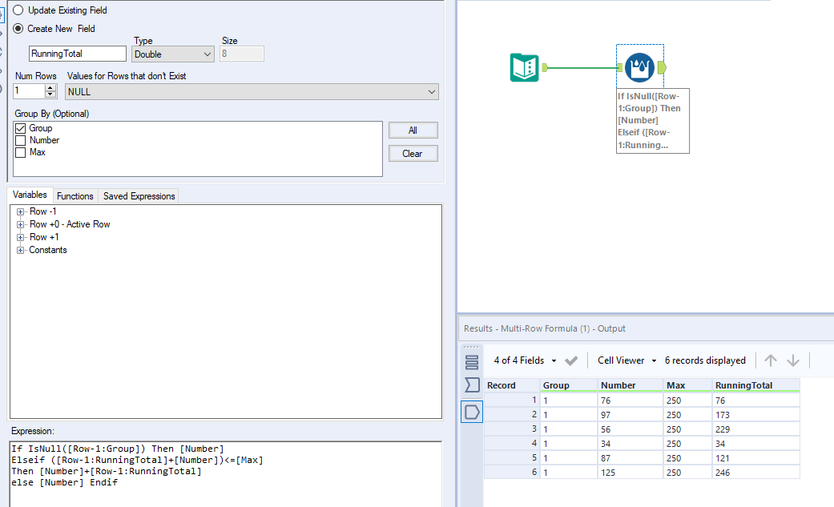The width and height of the screenshot is (834, 507).
Task: Click the Input Data book tool on canvas
Action: click(x=525, y=68)
